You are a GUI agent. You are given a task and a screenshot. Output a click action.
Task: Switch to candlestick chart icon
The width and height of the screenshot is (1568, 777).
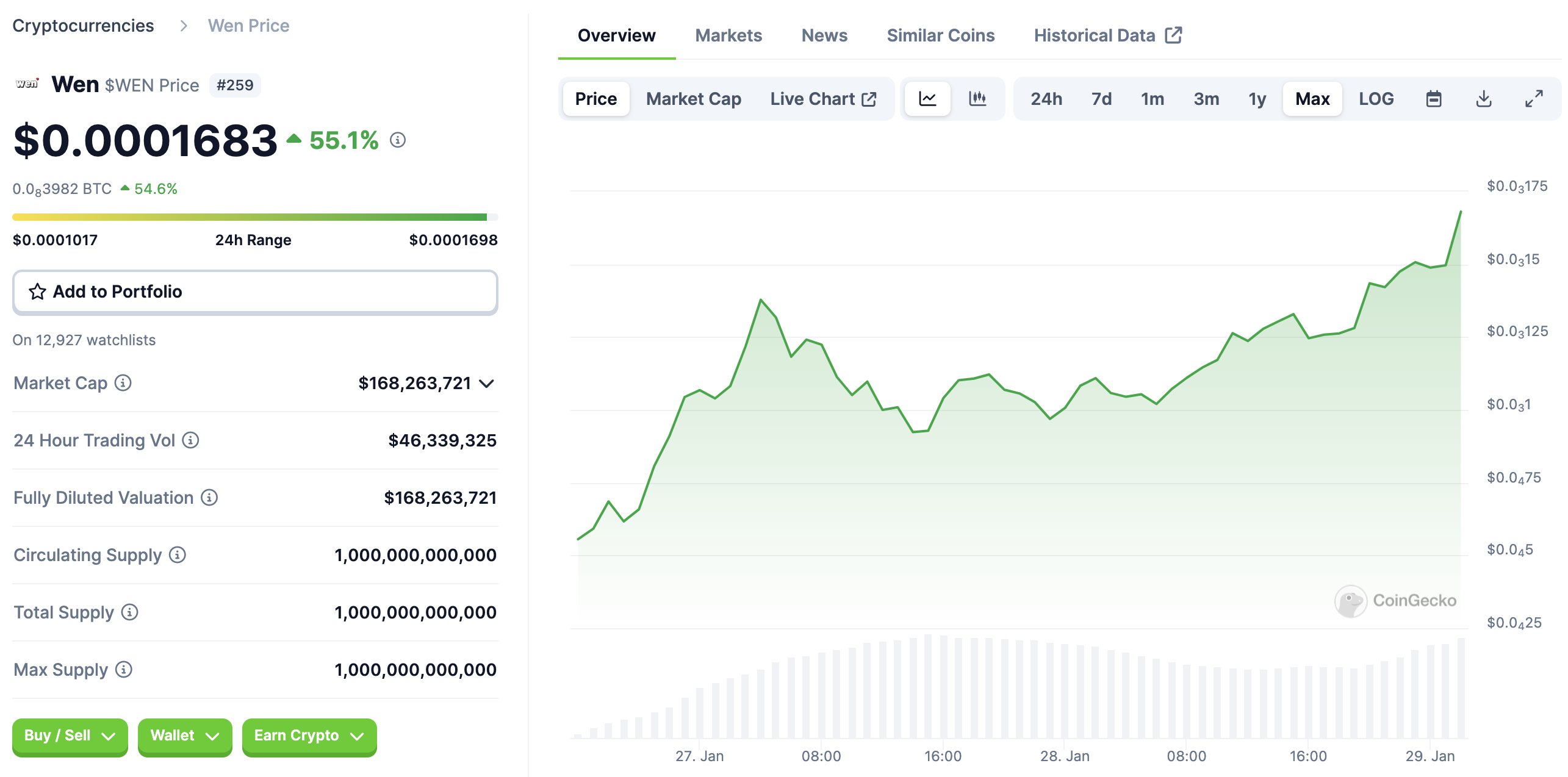pos(977,99)
